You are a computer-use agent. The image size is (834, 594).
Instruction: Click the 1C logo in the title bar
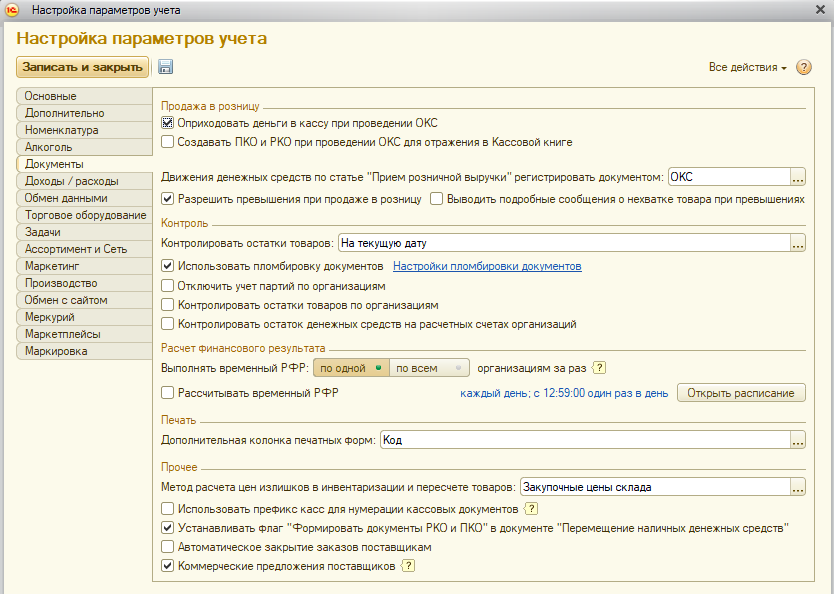point(12,10)
